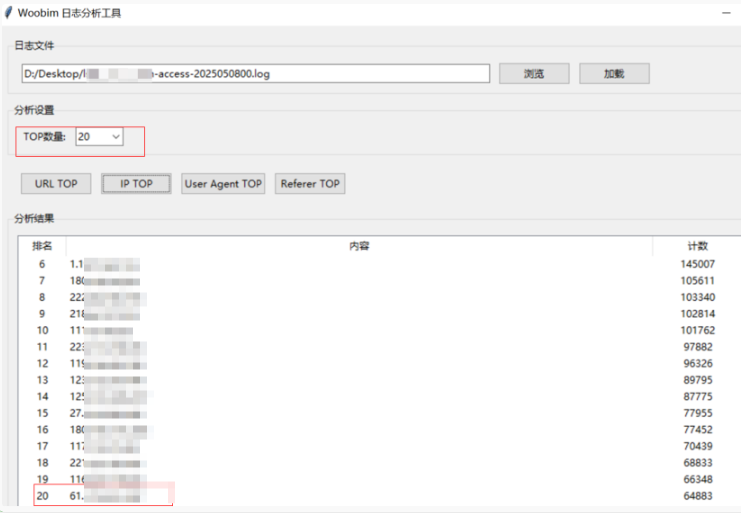The width and height of the screenshot is (741, 513).
Task: Select the count 77955 cell
Action: 698,413
